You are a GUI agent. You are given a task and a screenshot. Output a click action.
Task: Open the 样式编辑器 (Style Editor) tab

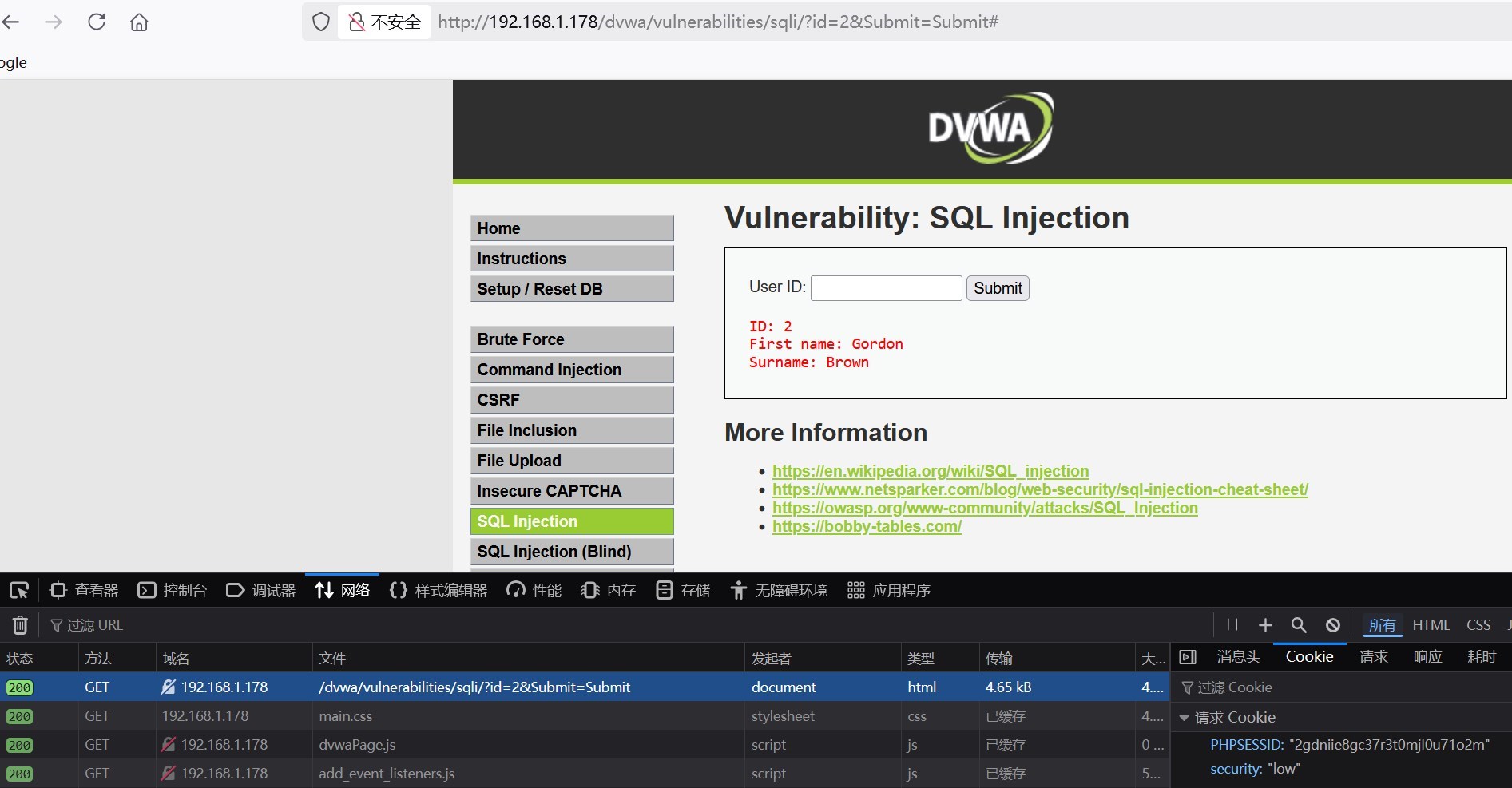(439, 591)
